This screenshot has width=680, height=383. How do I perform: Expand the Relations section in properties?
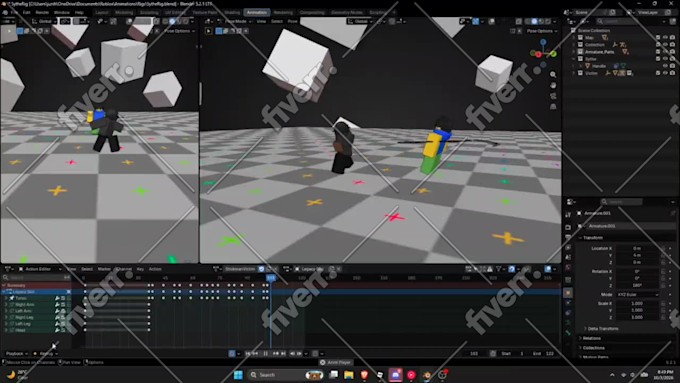(x=592, y=338)
